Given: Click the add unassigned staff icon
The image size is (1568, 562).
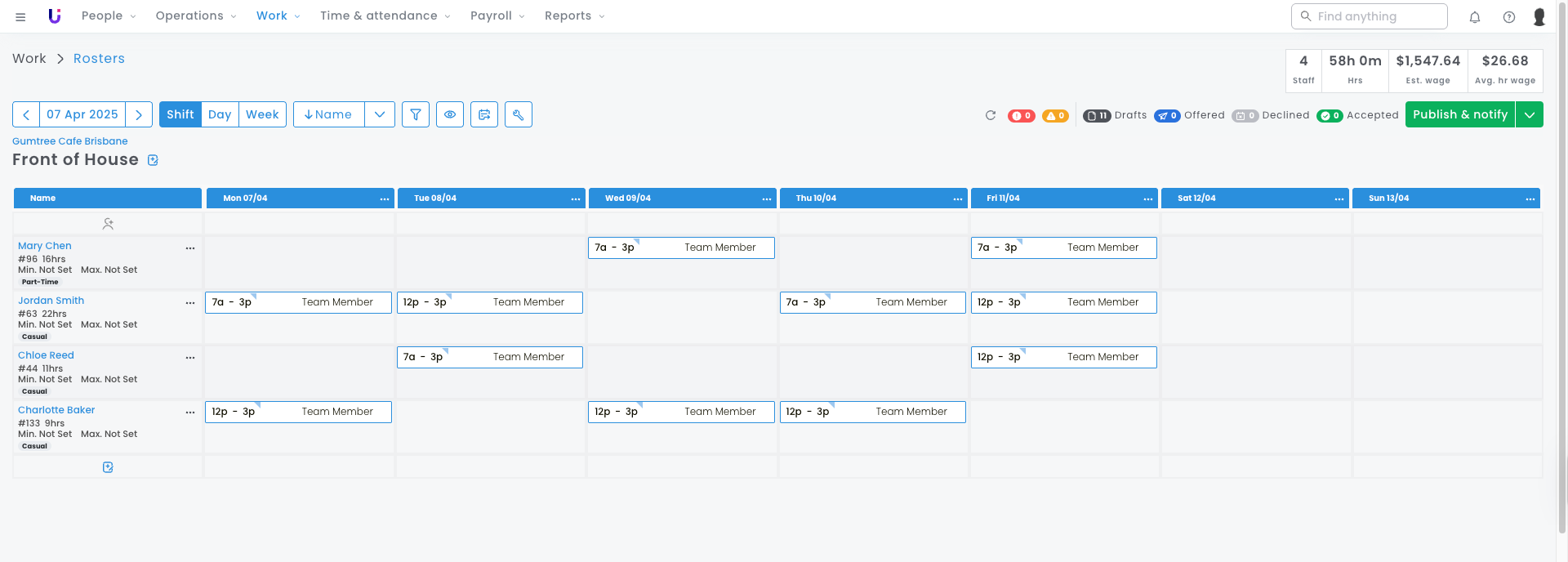Looking at the screenshot, I should (x=108, y=223).
